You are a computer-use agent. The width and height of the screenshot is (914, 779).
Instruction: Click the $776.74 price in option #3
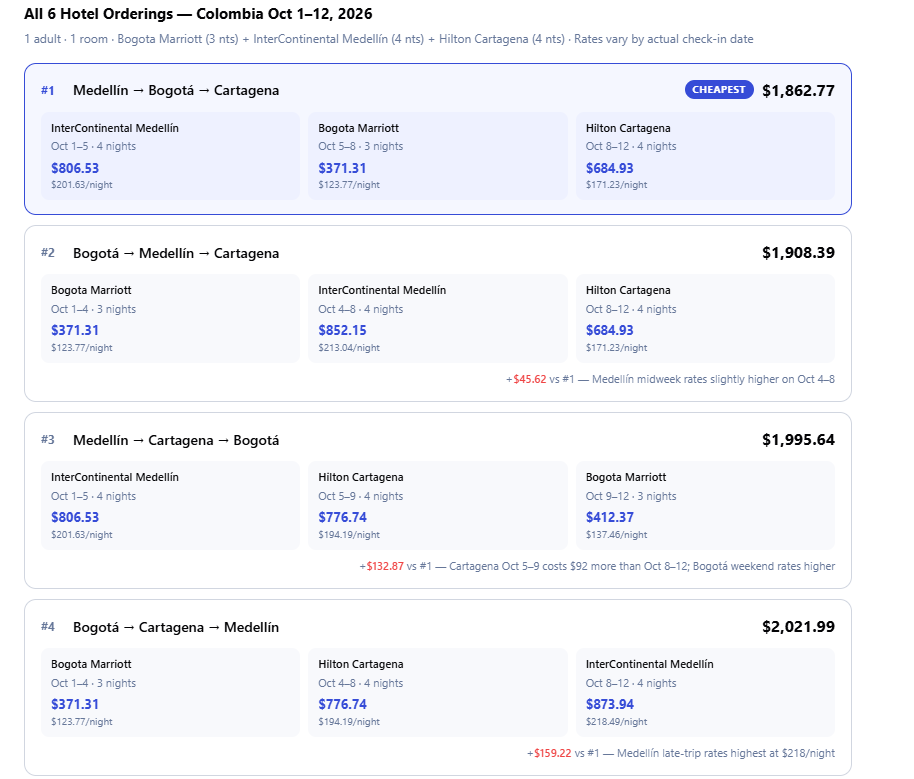342,517
